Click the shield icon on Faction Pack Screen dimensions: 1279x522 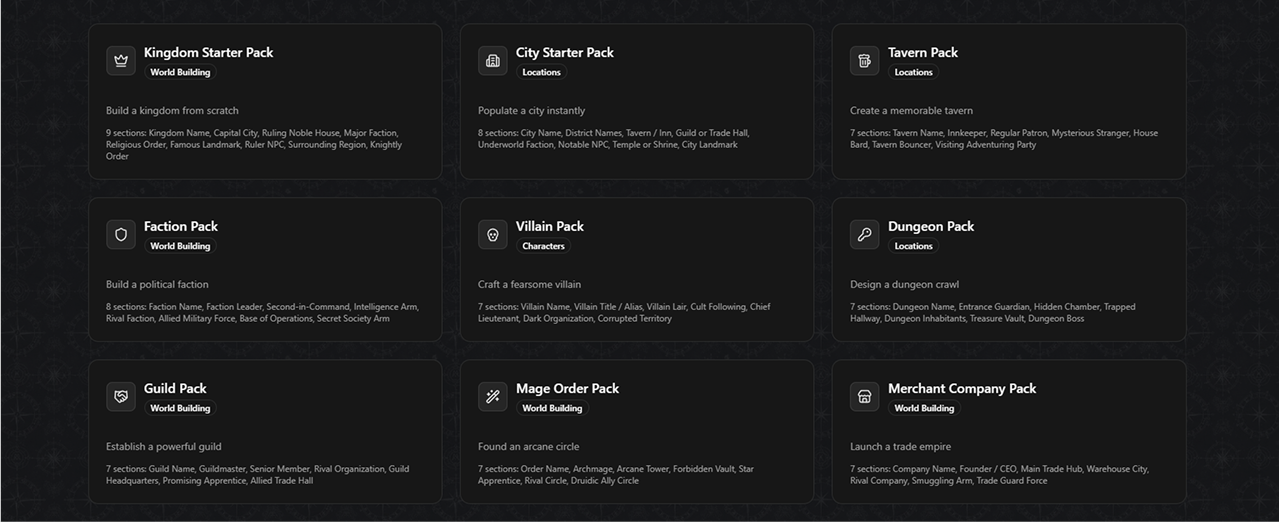pyautogui.click(x=121, y=234)
